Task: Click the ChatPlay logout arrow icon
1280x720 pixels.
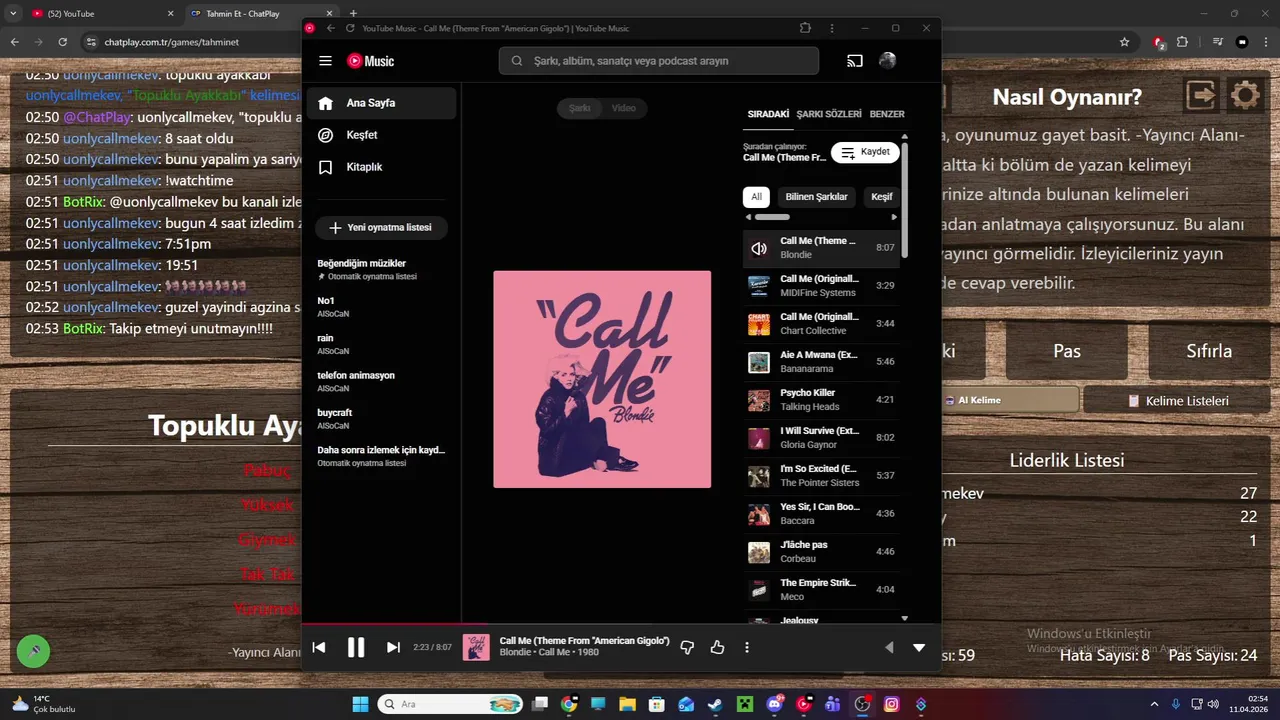Action: pyautogui.click(x=1202, y=96)
